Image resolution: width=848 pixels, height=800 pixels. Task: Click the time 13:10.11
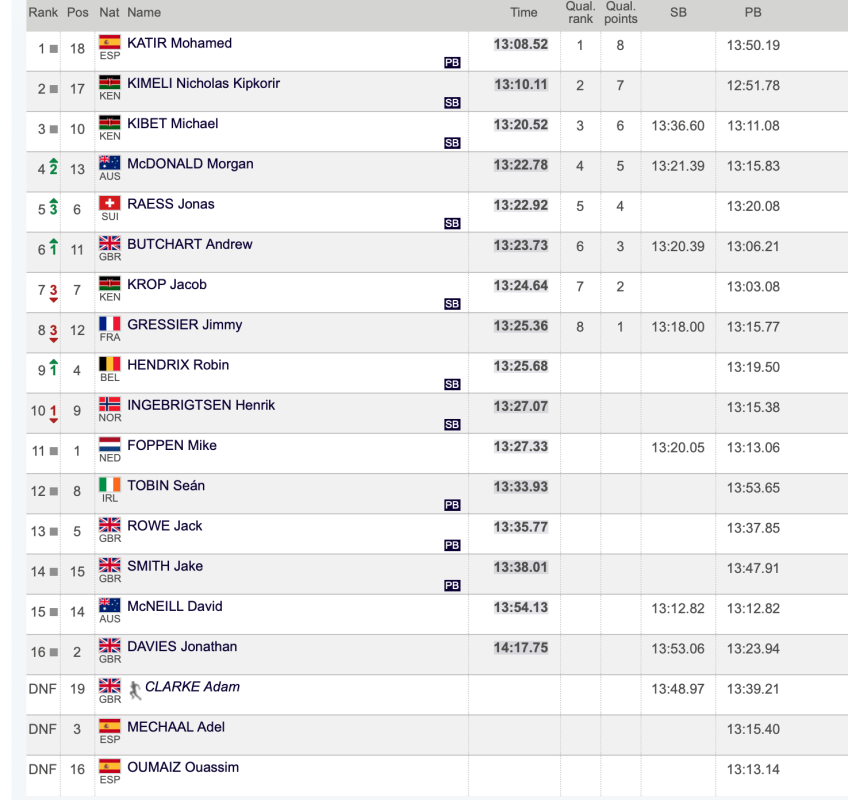pos(521,84)
